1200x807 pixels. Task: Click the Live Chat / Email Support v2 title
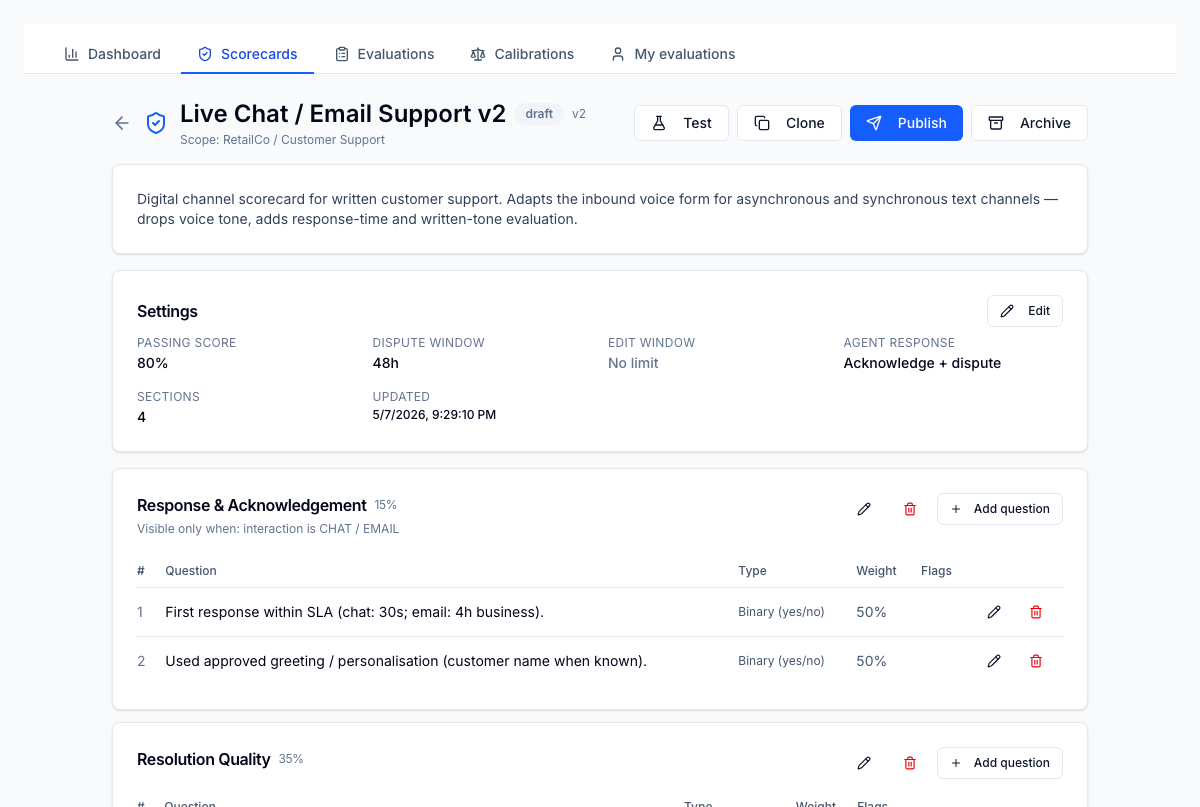[343, 114]
